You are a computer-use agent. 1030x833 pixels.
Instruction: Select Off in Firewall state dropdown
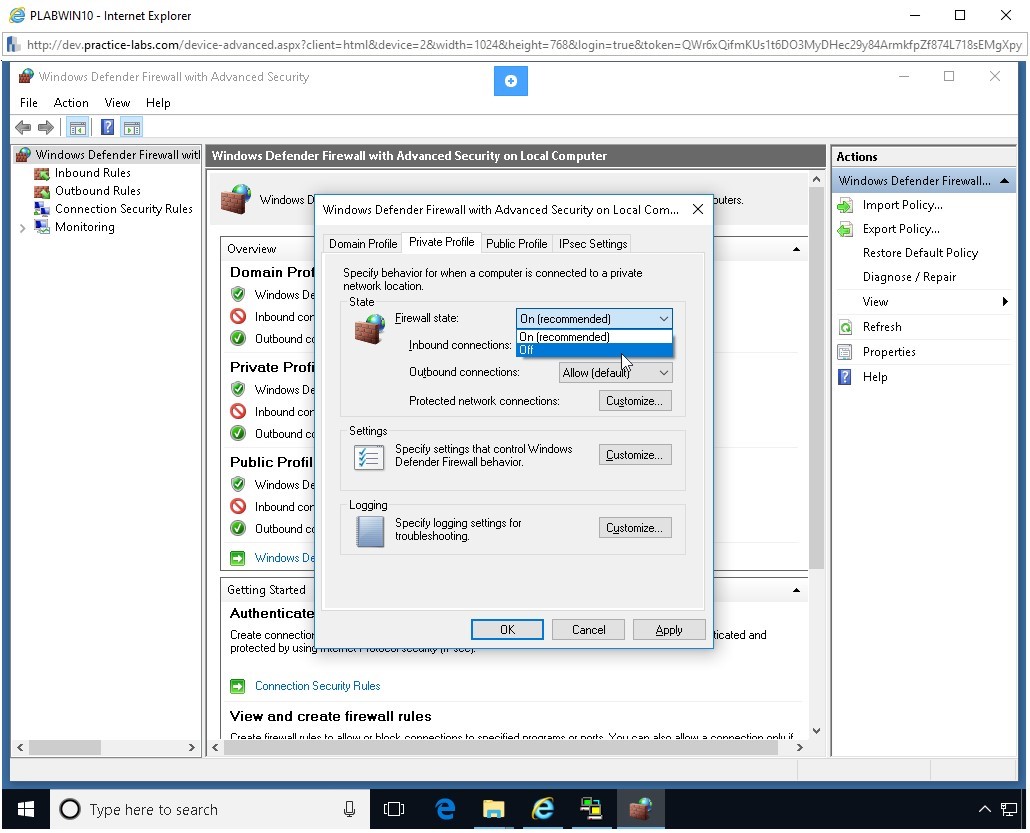point(594,350)
